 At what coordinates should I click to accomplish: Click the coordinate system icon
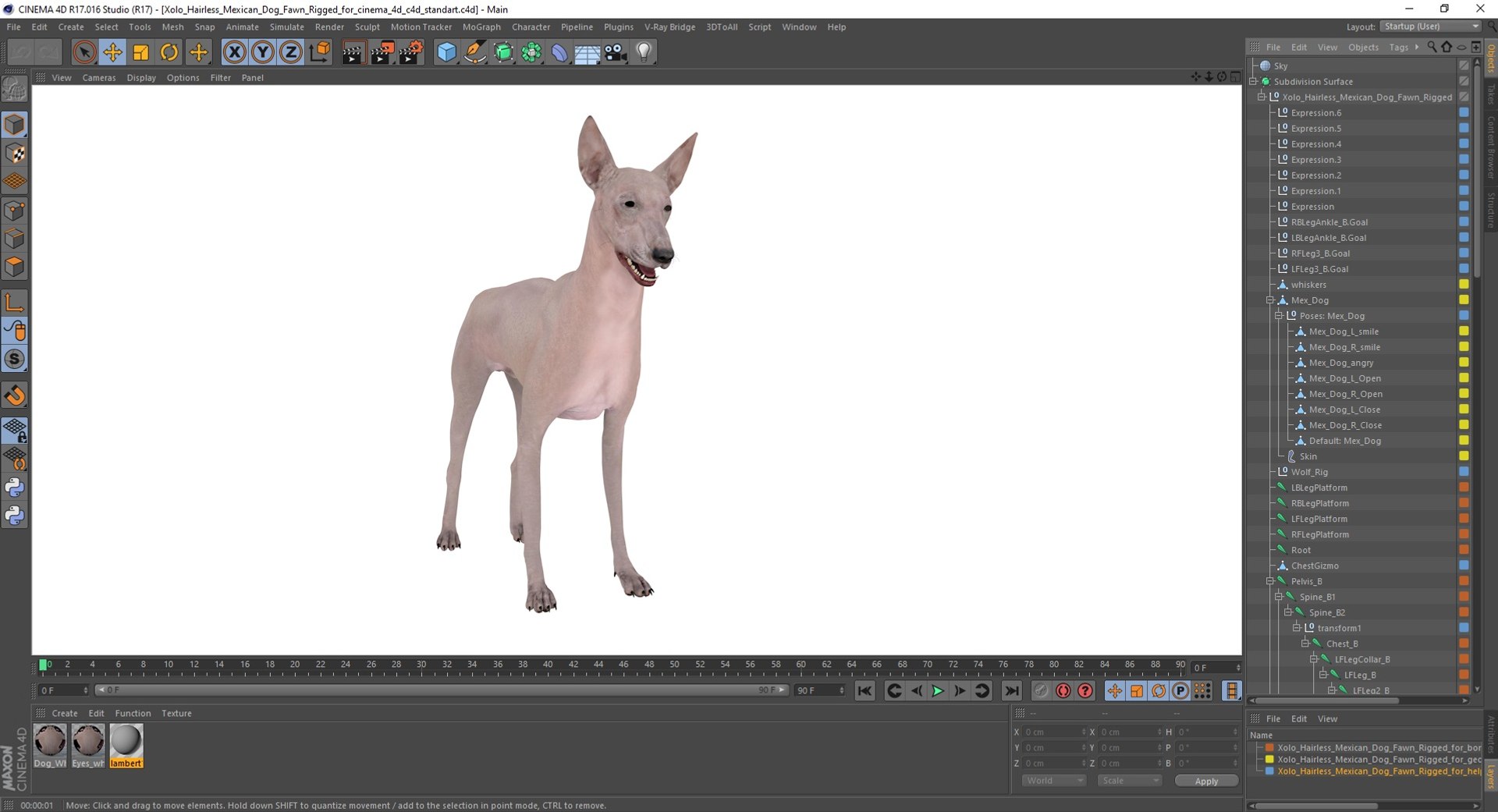coord(319,52)
